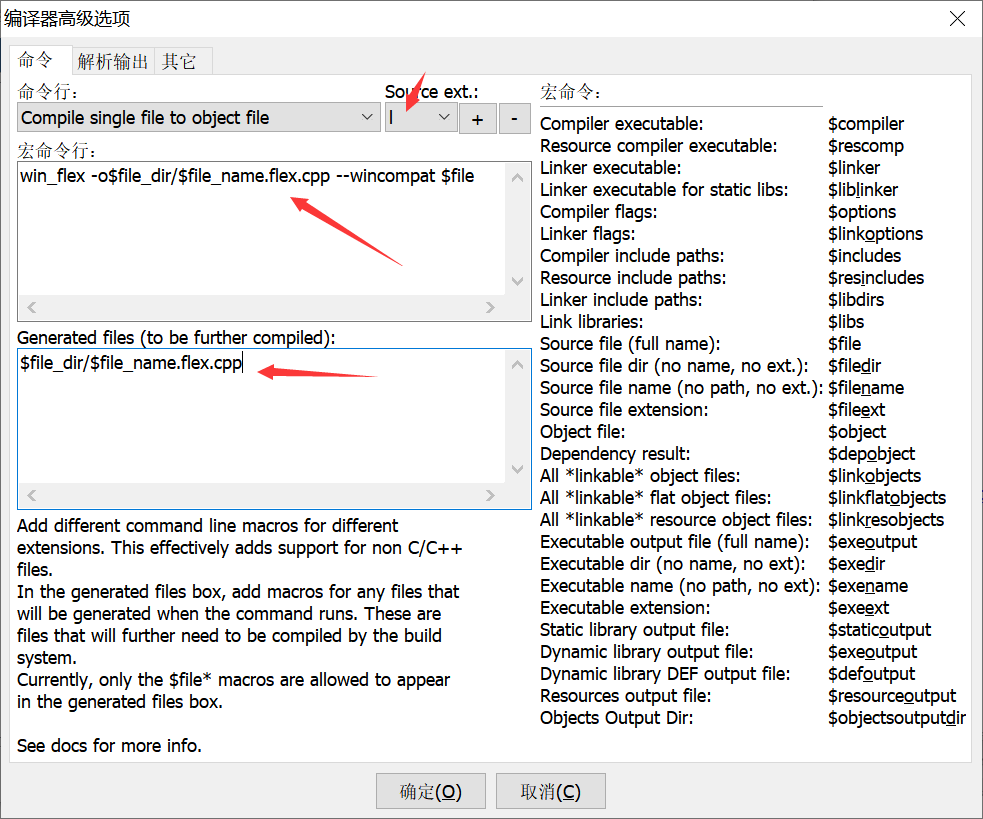
Task: Click the 'Objects Output Dir:' label
Action: 617,718
